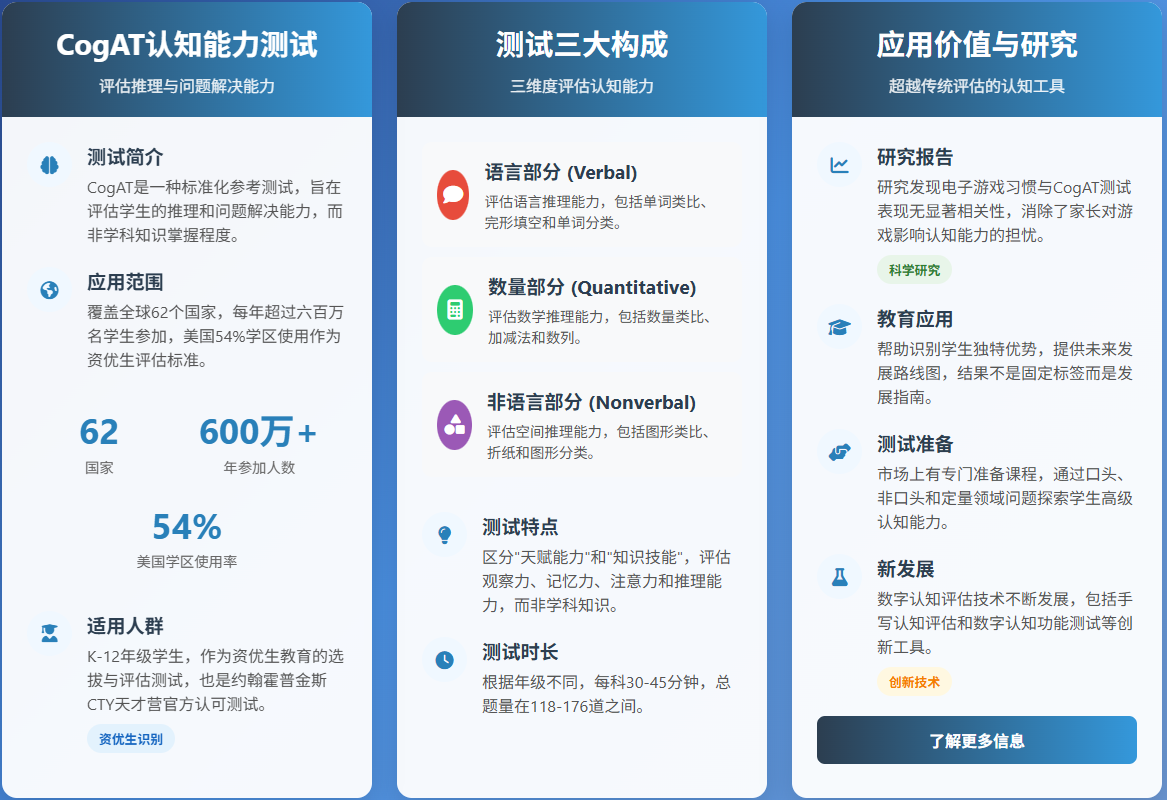
Task: Click the 教育应用 heading
Action: 915,319
